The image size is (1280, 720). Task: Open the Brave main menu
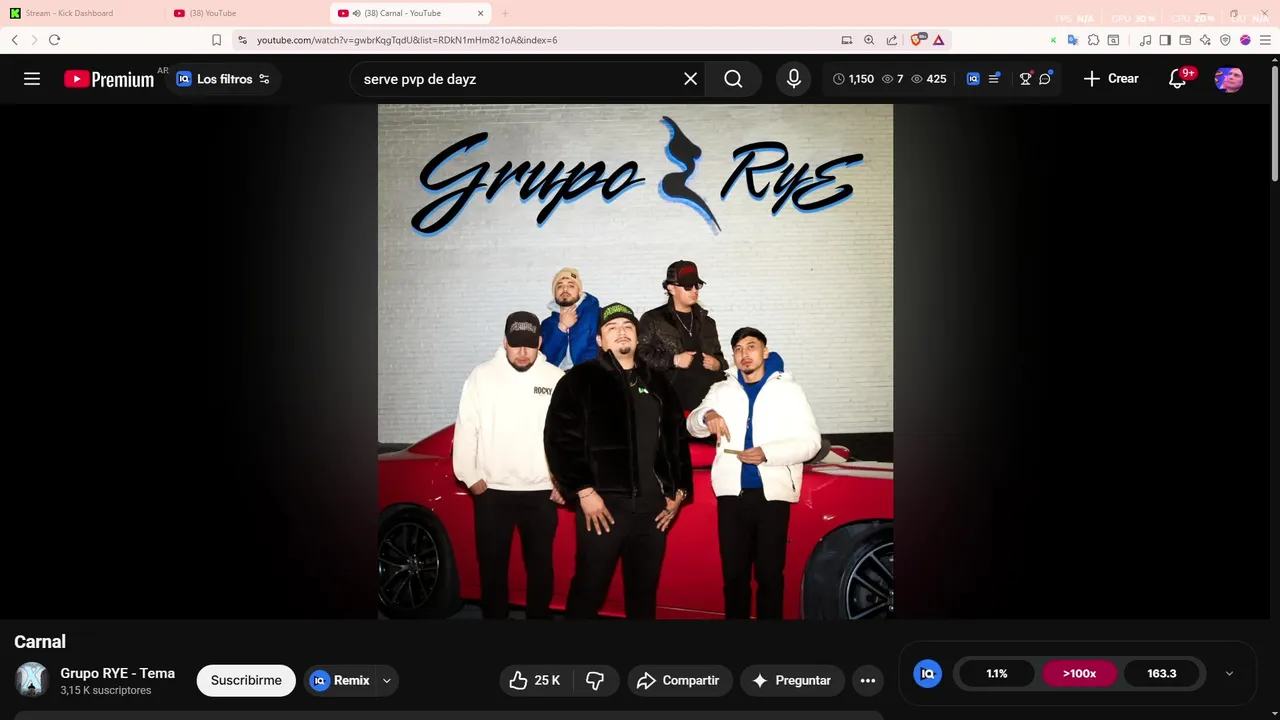[1265, 40]
